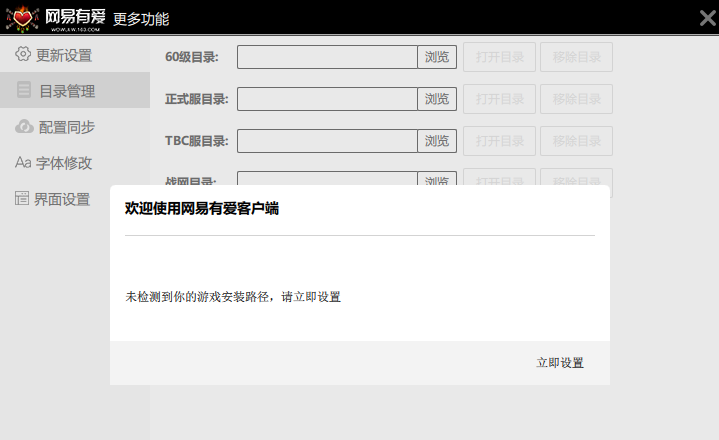Viewport: 719px width, 440px height.
Task: Click 立即设置 in the welcome dialog
Action: click(560, 363)
